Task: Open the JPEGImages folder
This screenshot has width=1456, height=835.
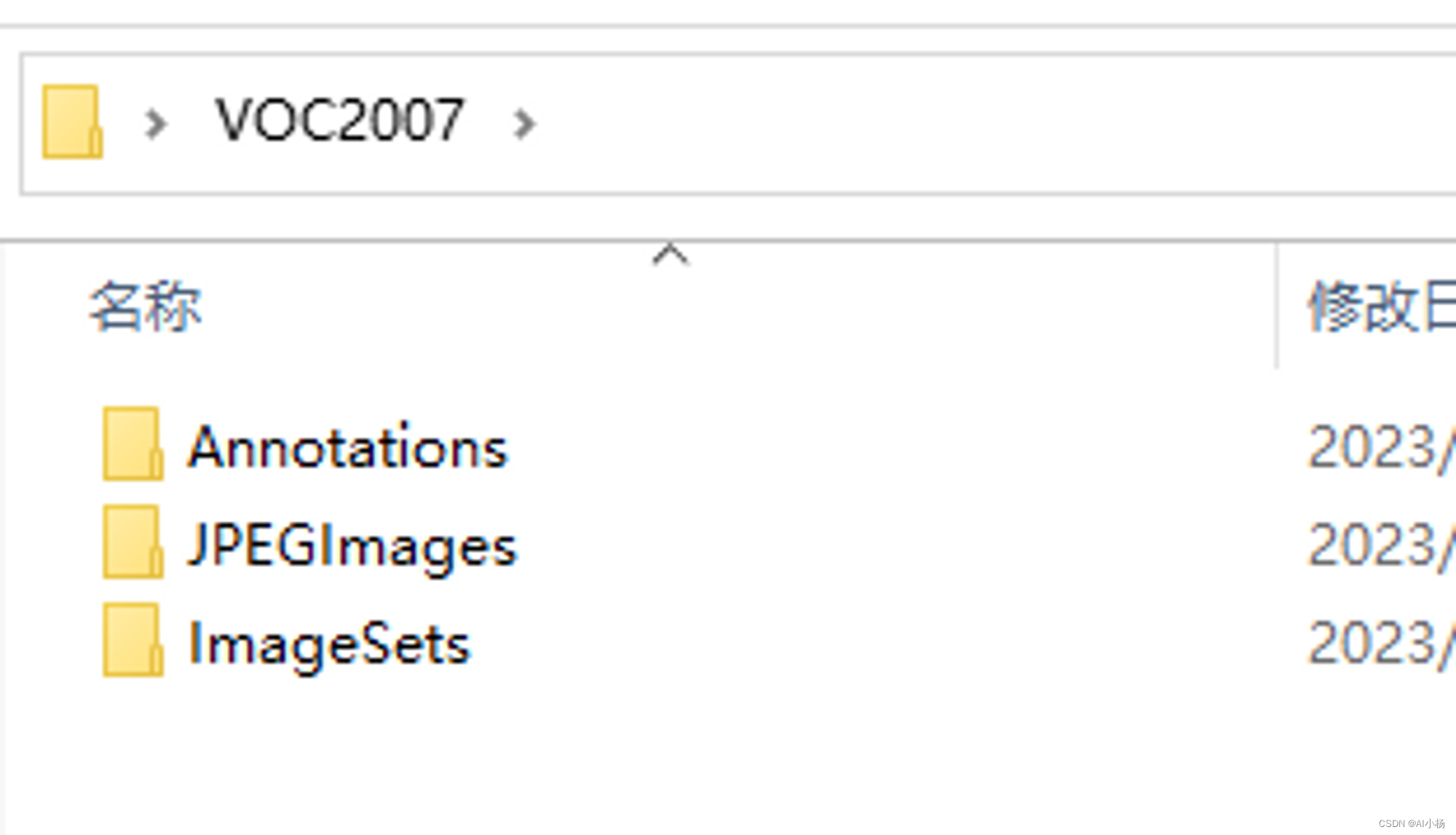Action: pyautogui.click(x=353, y=543)
